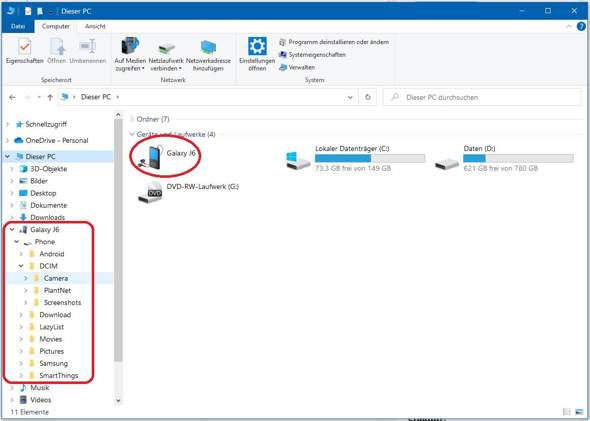
Task: Click Dieser PC breadcrumb in address bar
Action: [96, 97]
